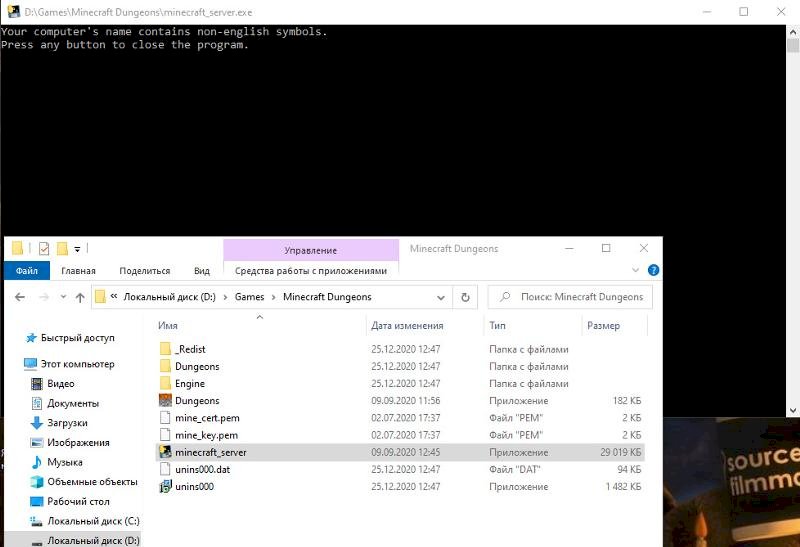Select the mine_key.pem file icon
The image size is (800, 547).
165,435
